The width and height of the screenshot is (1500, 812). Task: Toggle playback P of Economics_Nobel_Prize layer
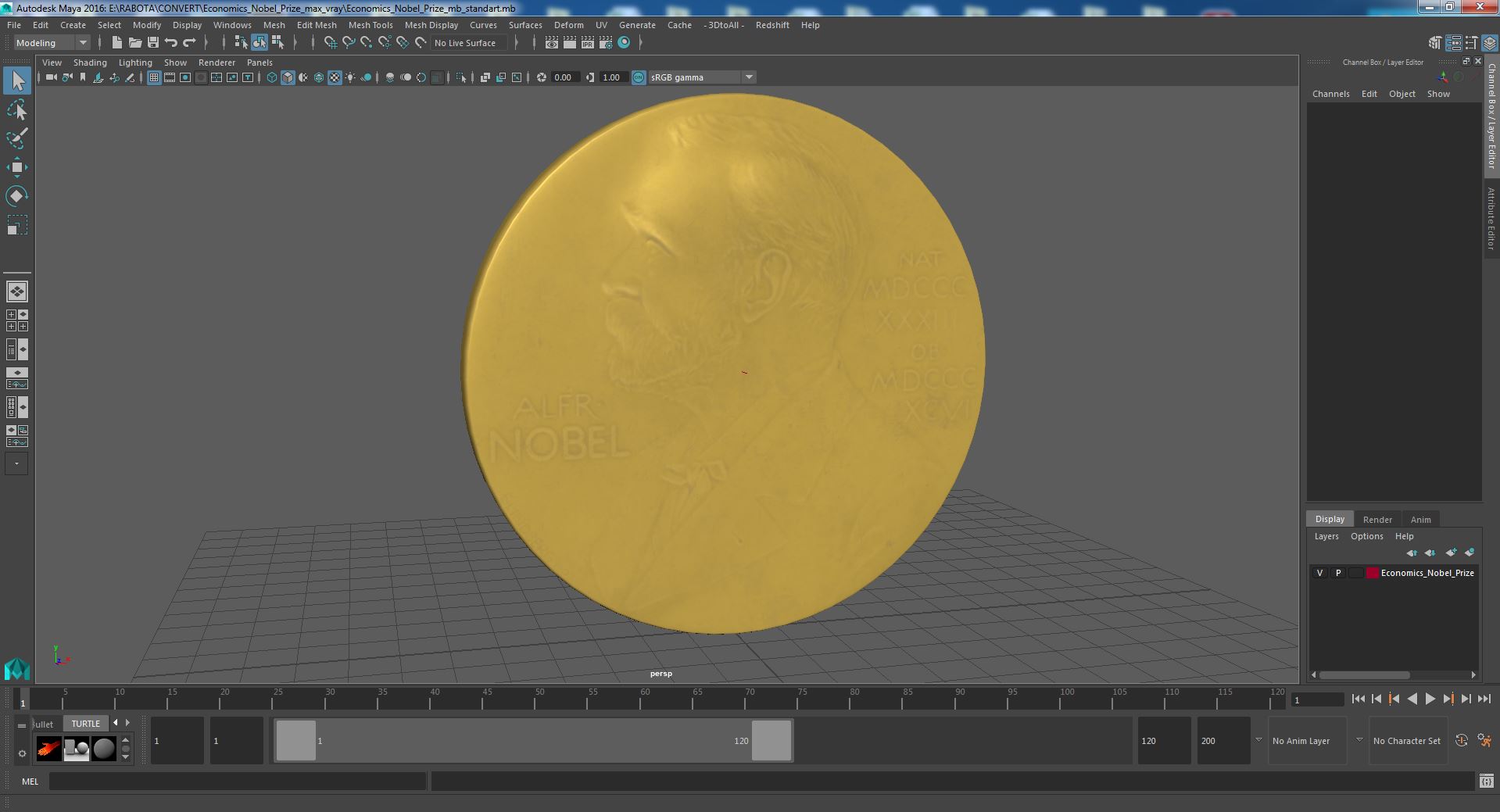1337,573
